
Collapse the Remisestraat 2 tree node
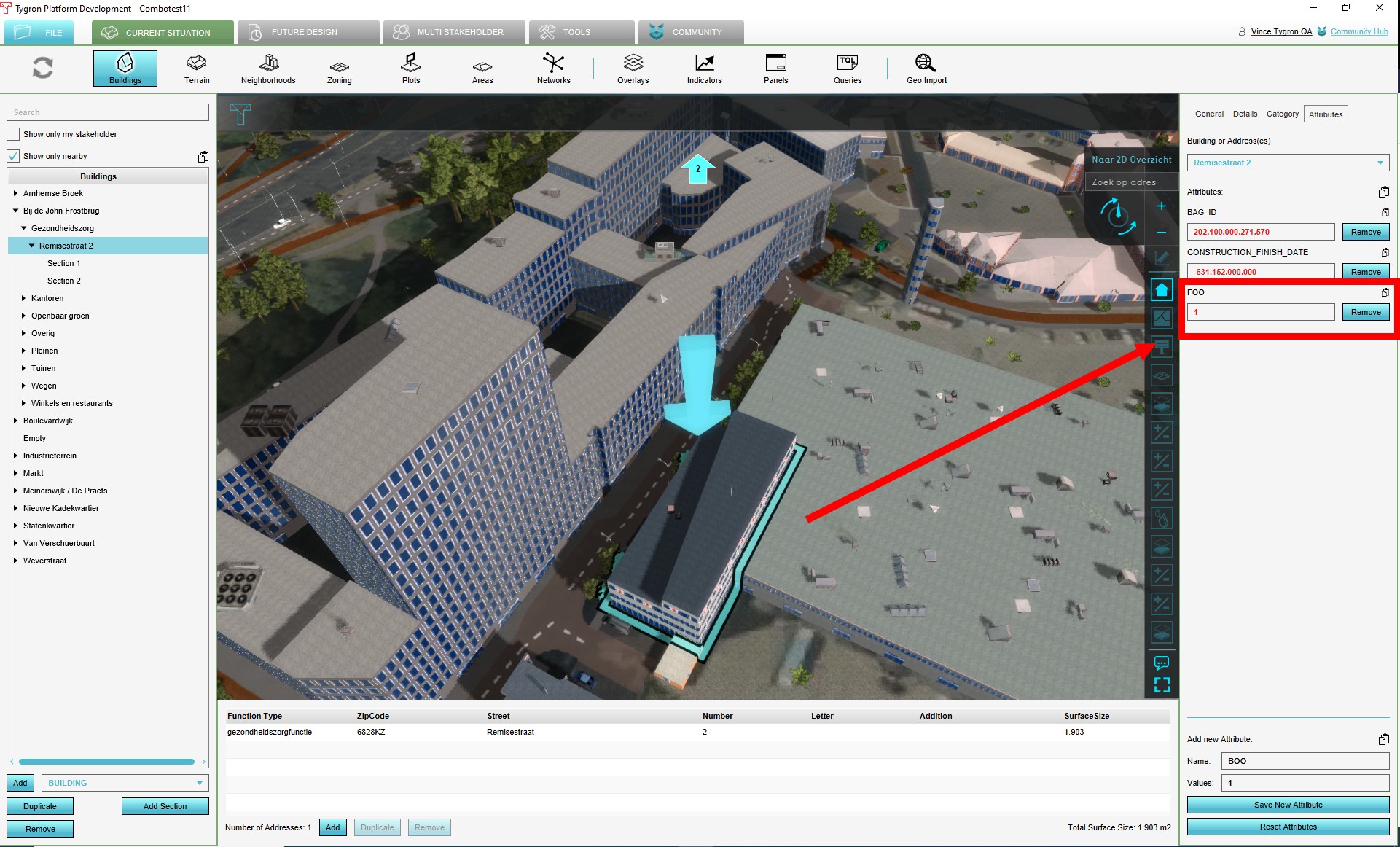click(31, 246)
